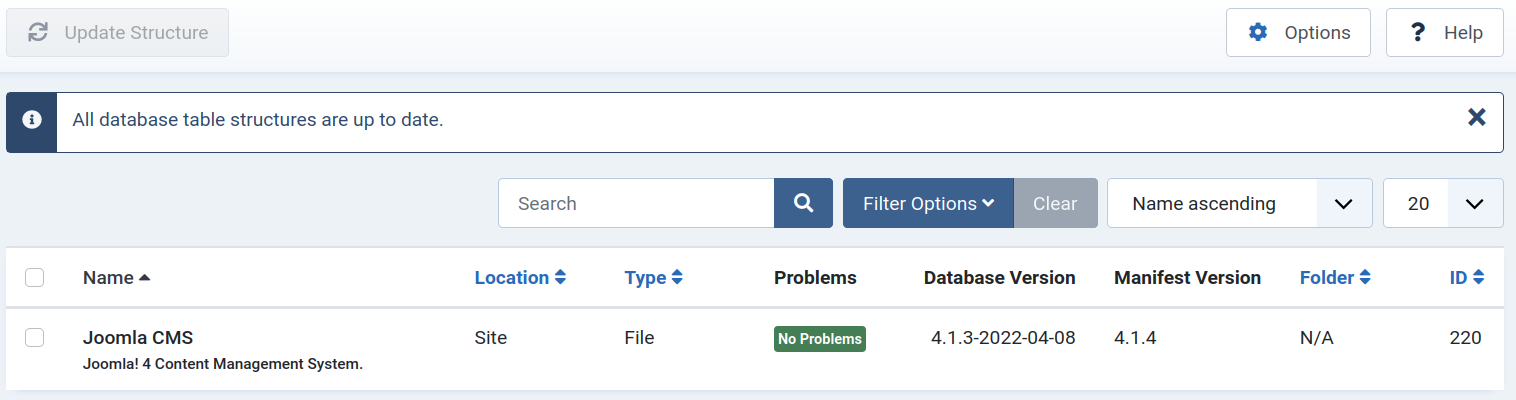
Task: Open Help via question mark icon
Action: tap(1417, 33)
